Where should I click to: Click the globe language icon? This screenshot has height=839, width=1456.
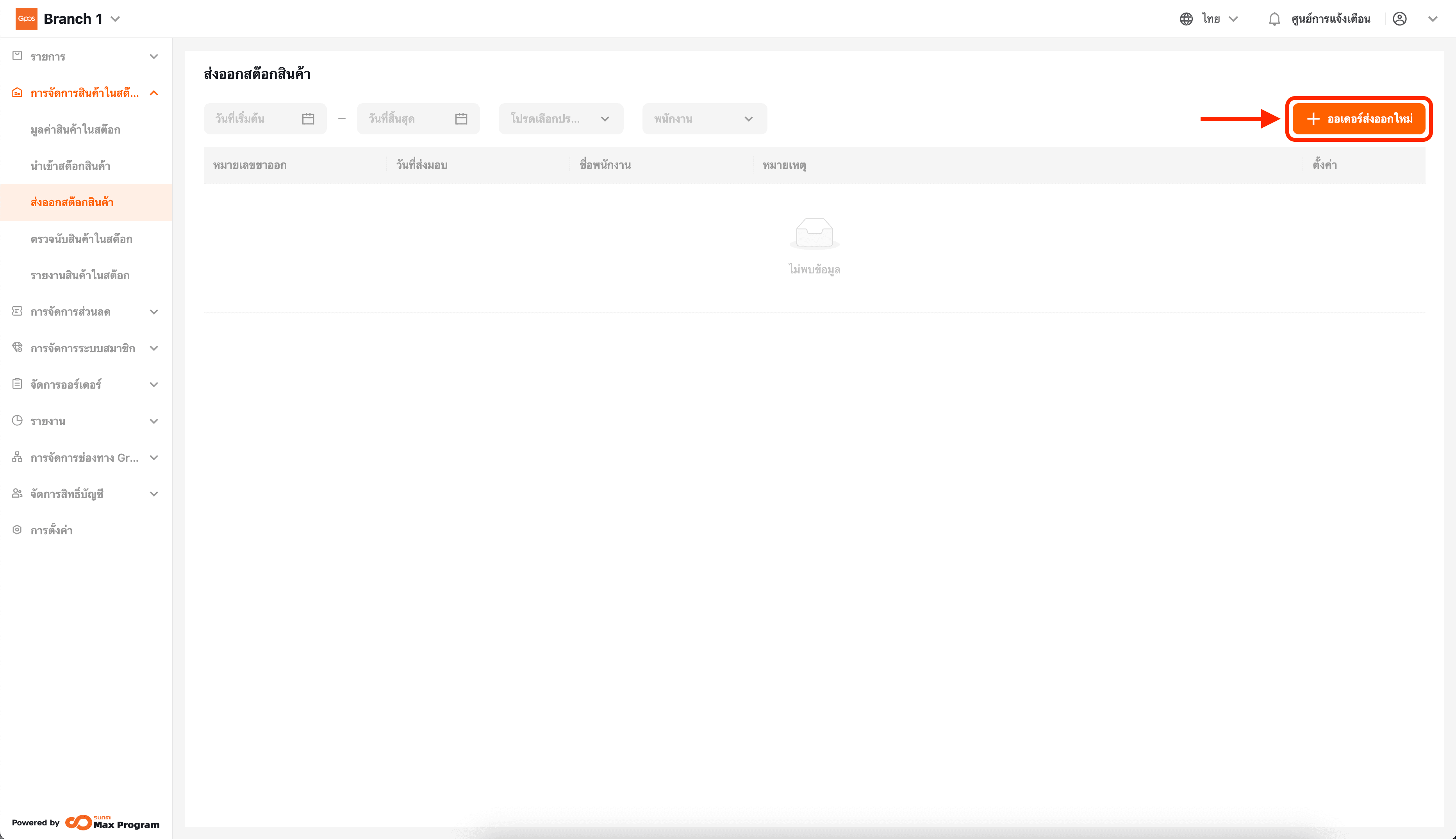[1186, 19]
